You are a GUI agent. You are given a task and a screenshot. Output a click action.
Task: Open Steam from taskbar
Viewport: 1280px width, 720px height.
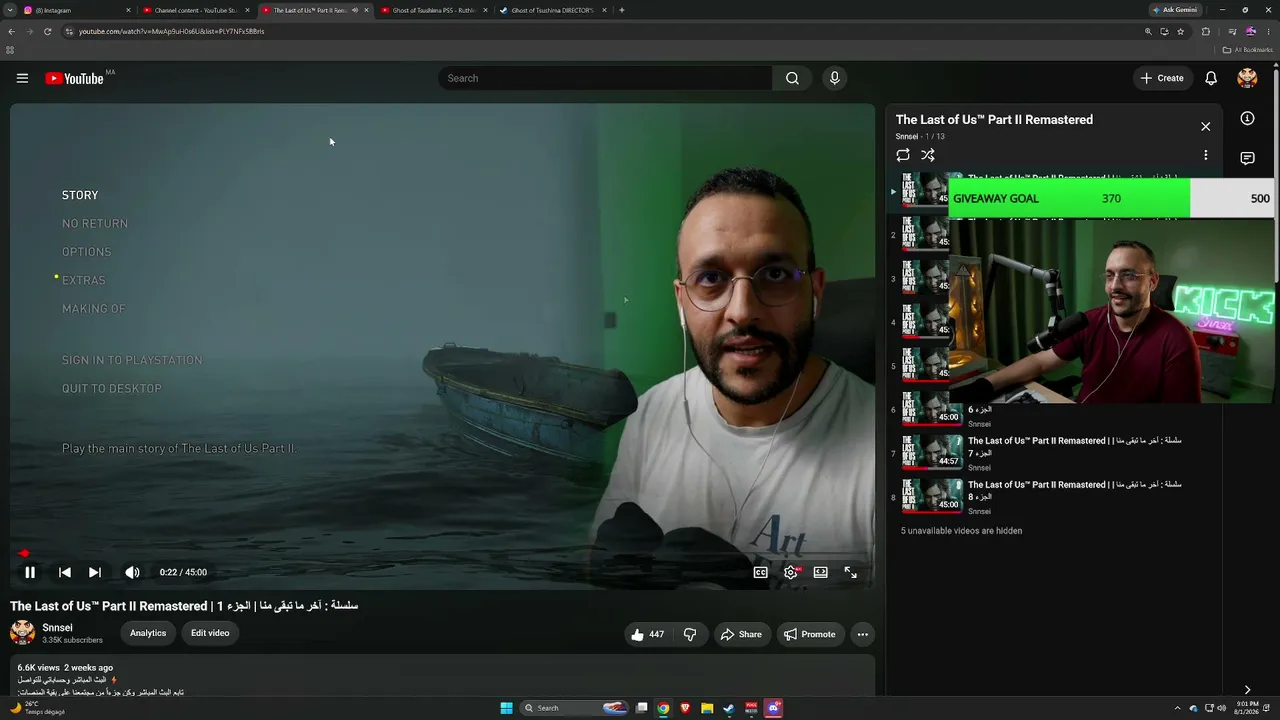pyautogui.click(x=729, y=708)
